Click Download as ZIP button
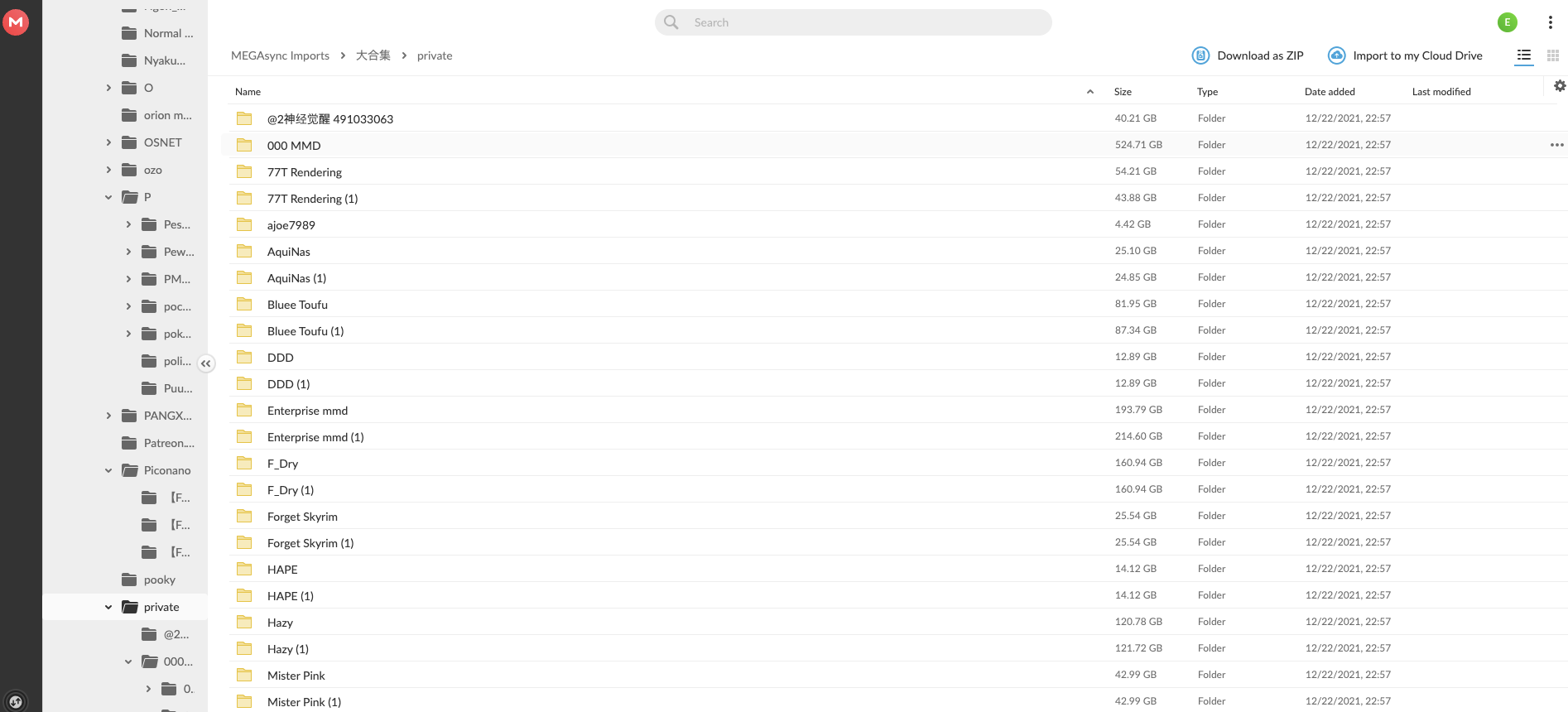 point(1248,55)
